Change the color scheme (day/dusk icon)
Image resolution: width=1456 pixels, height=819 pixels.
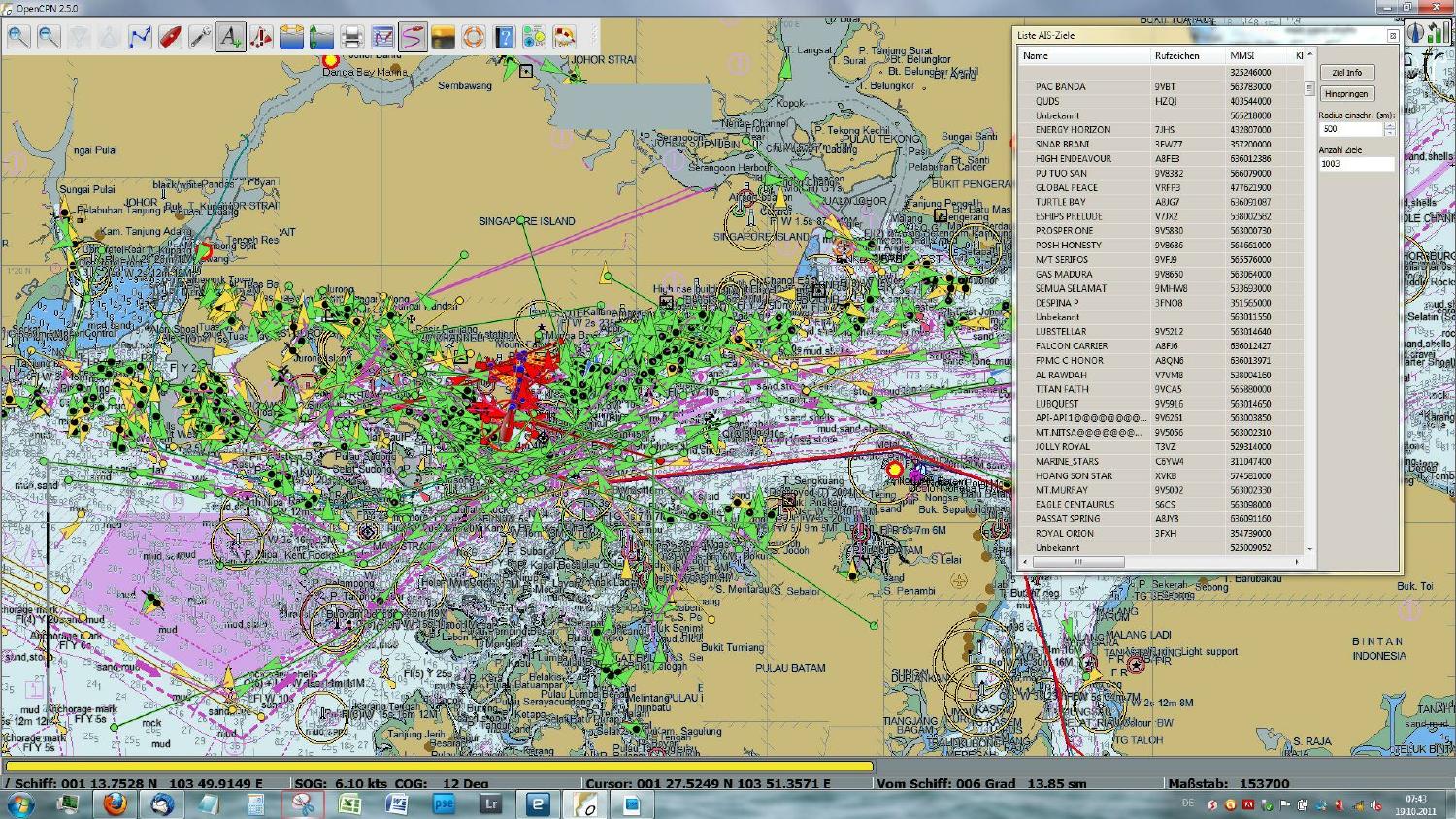[443, 38]
